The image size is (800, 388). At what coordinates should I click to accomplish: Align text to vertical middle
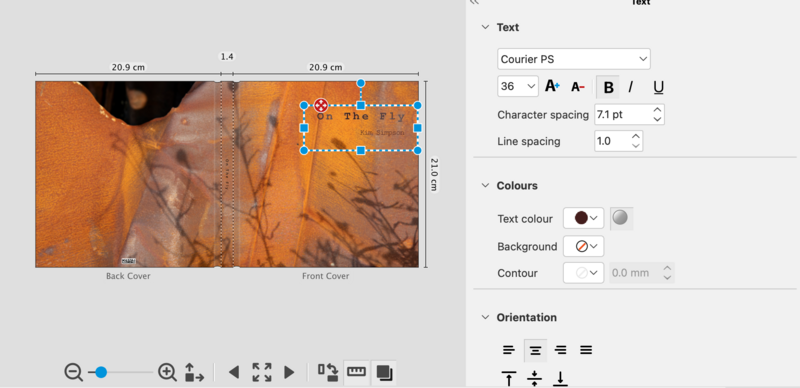coord(535,379)
